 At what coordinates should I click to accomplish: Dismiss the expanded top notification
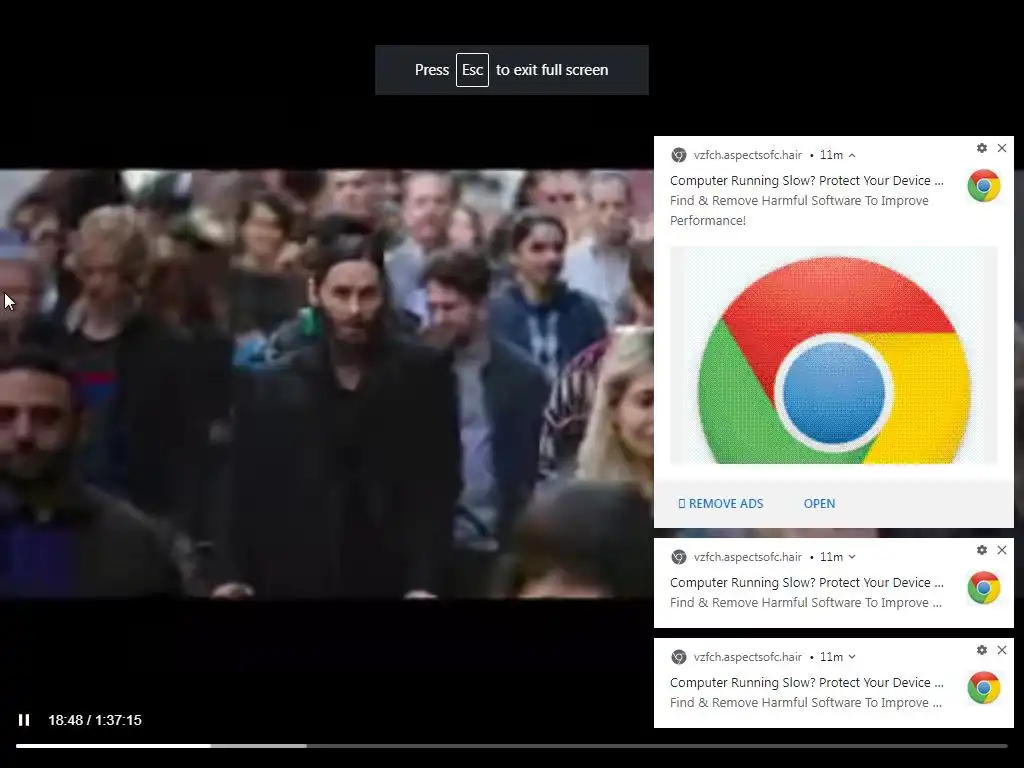click(1002, 148)
